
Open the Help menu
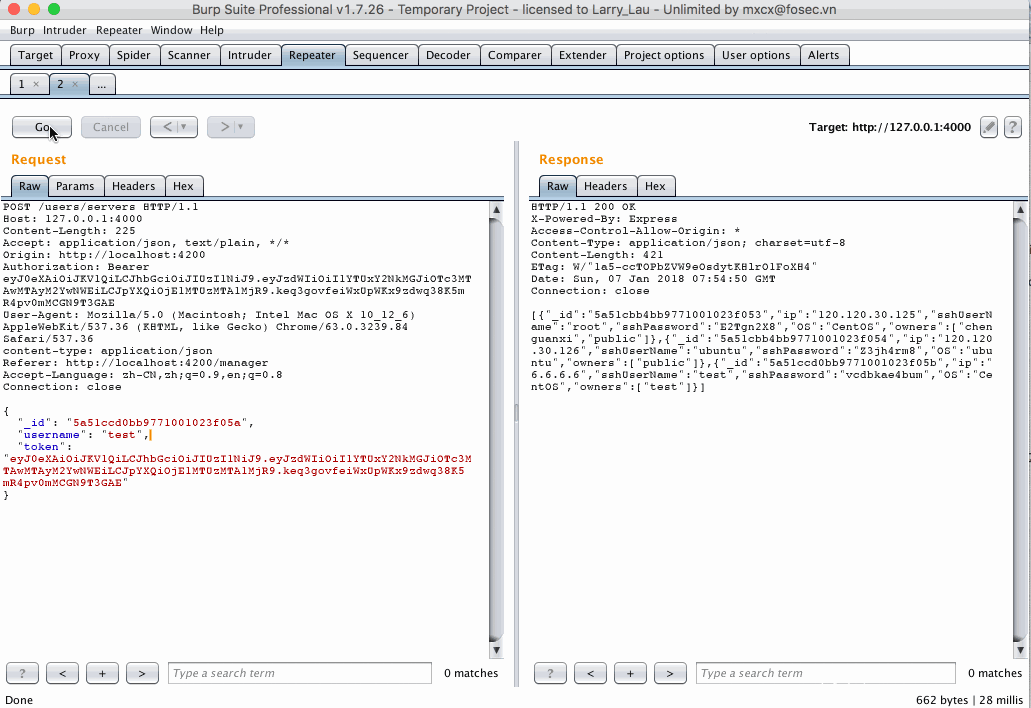[212, 30]
